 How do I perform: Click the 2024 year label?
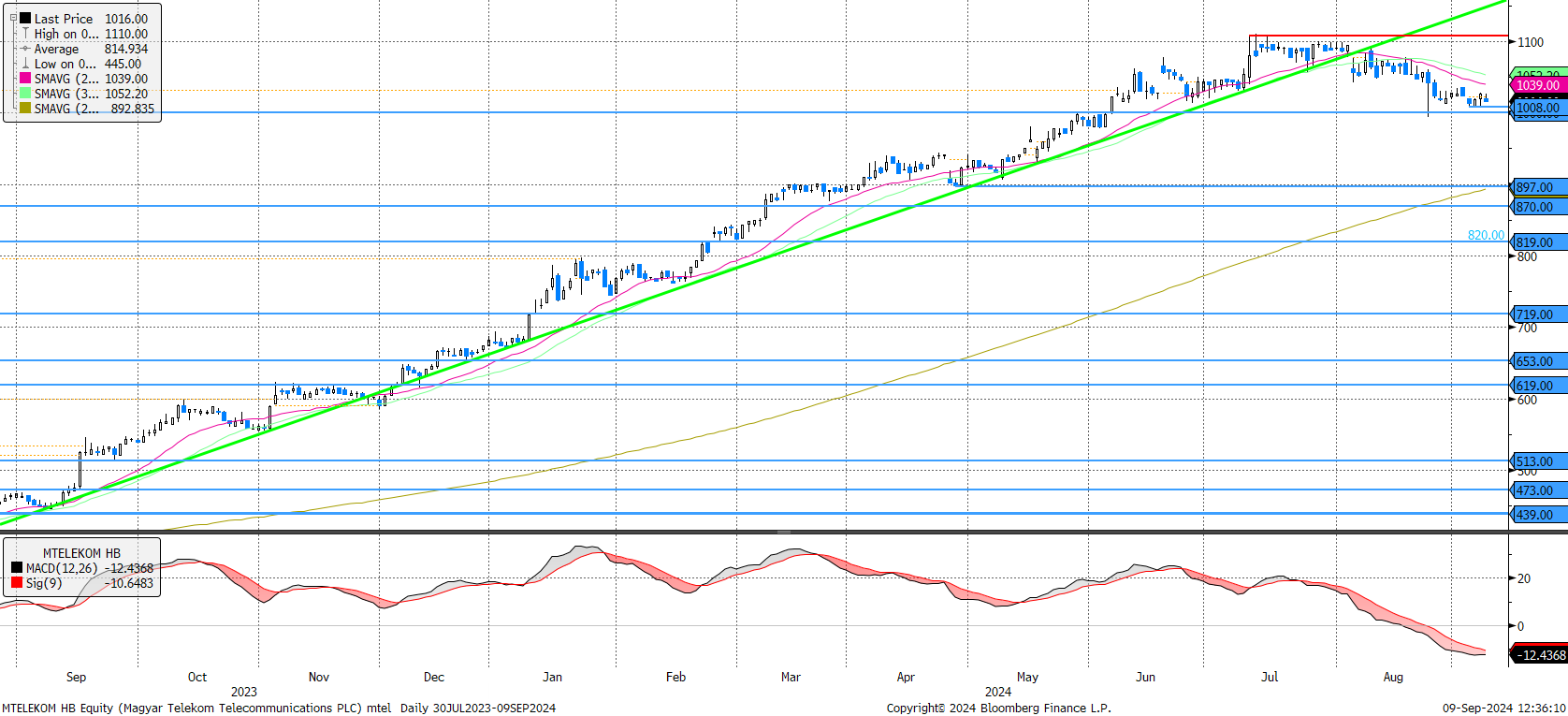click(x=998, y=692)
